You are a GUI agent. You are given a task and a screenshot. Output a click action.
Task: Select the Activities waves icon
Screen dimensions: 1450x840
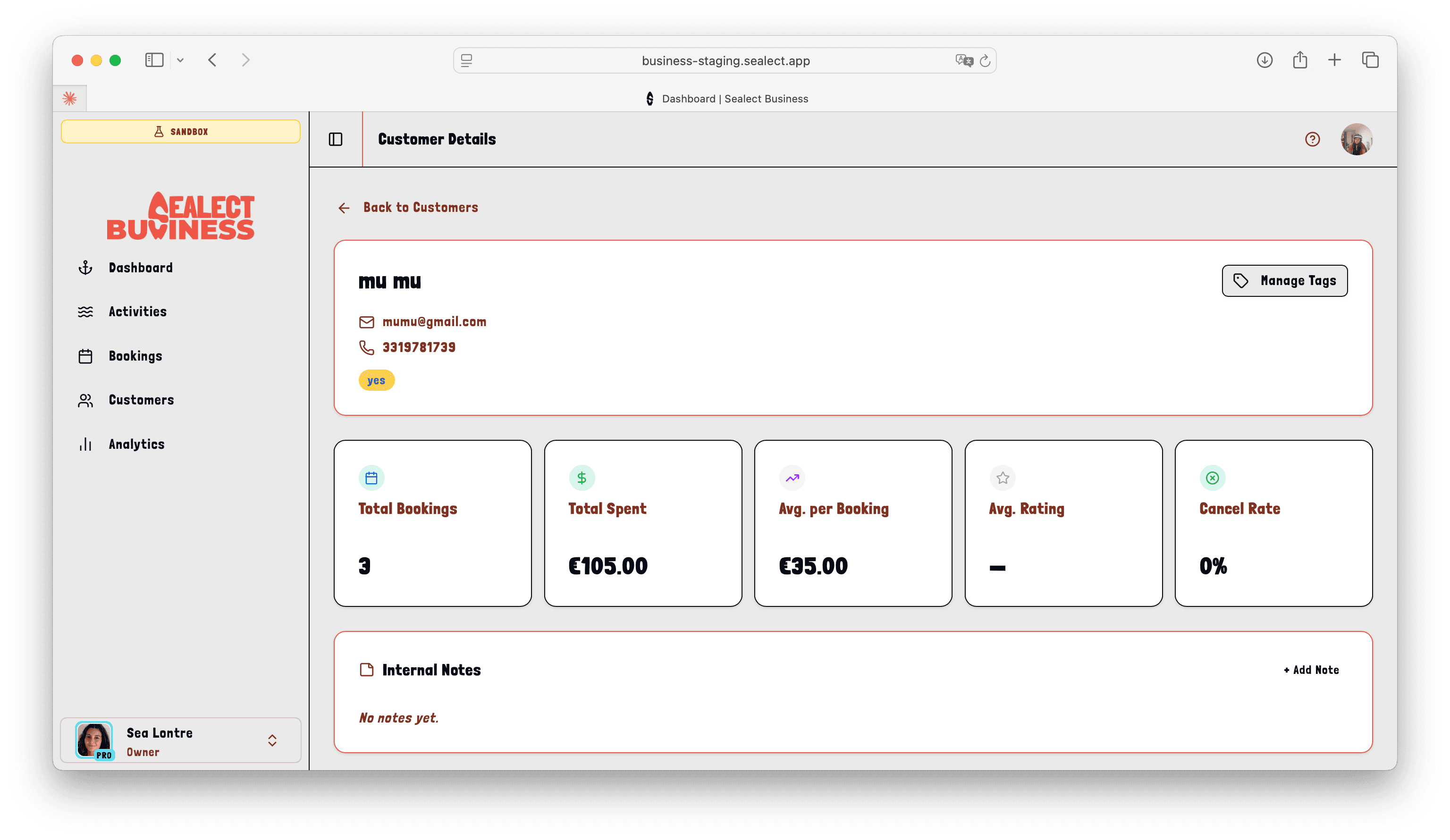pyautogui.click(x=85, y=311)
